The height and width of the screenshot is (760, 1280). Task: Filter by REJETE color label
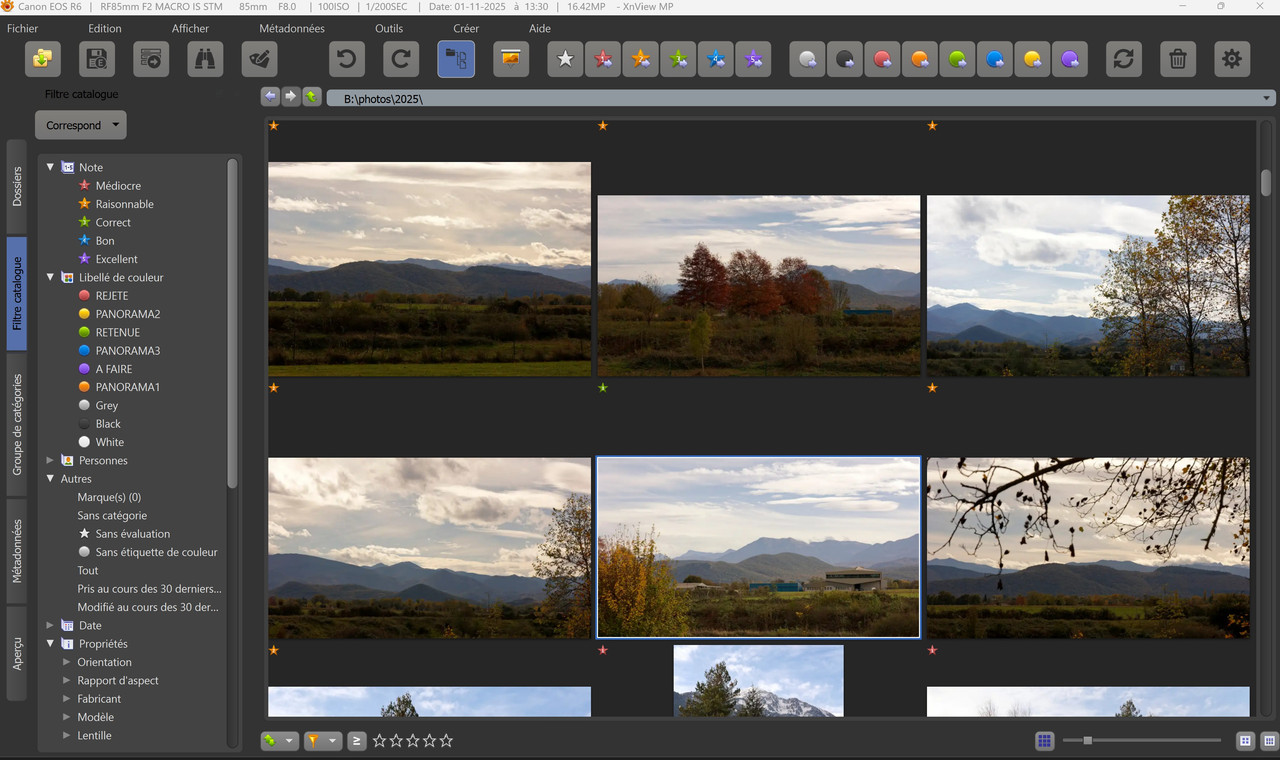tap(112, 296)
